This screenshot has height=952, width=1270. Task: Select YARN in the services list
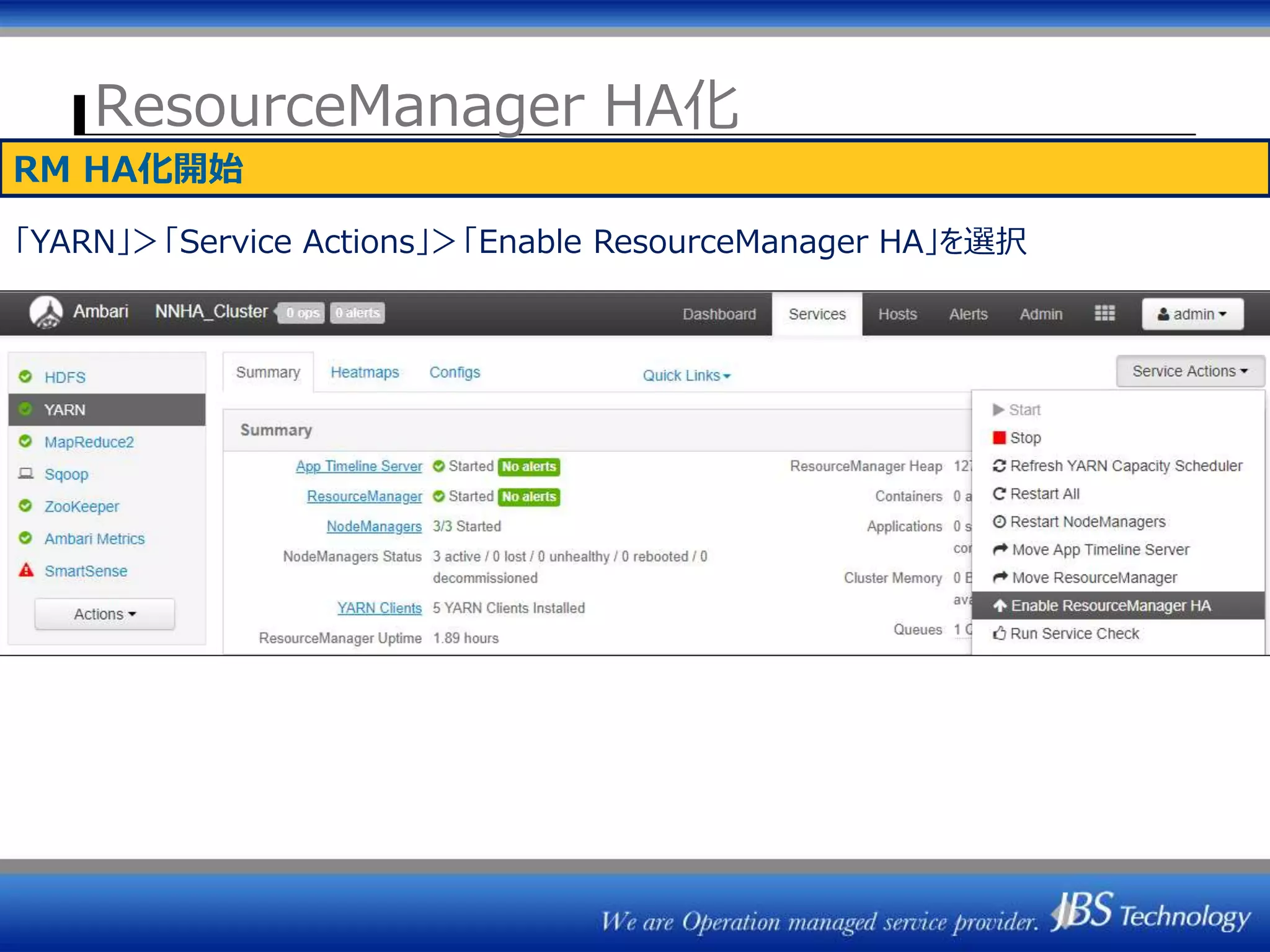click(107, 409)
